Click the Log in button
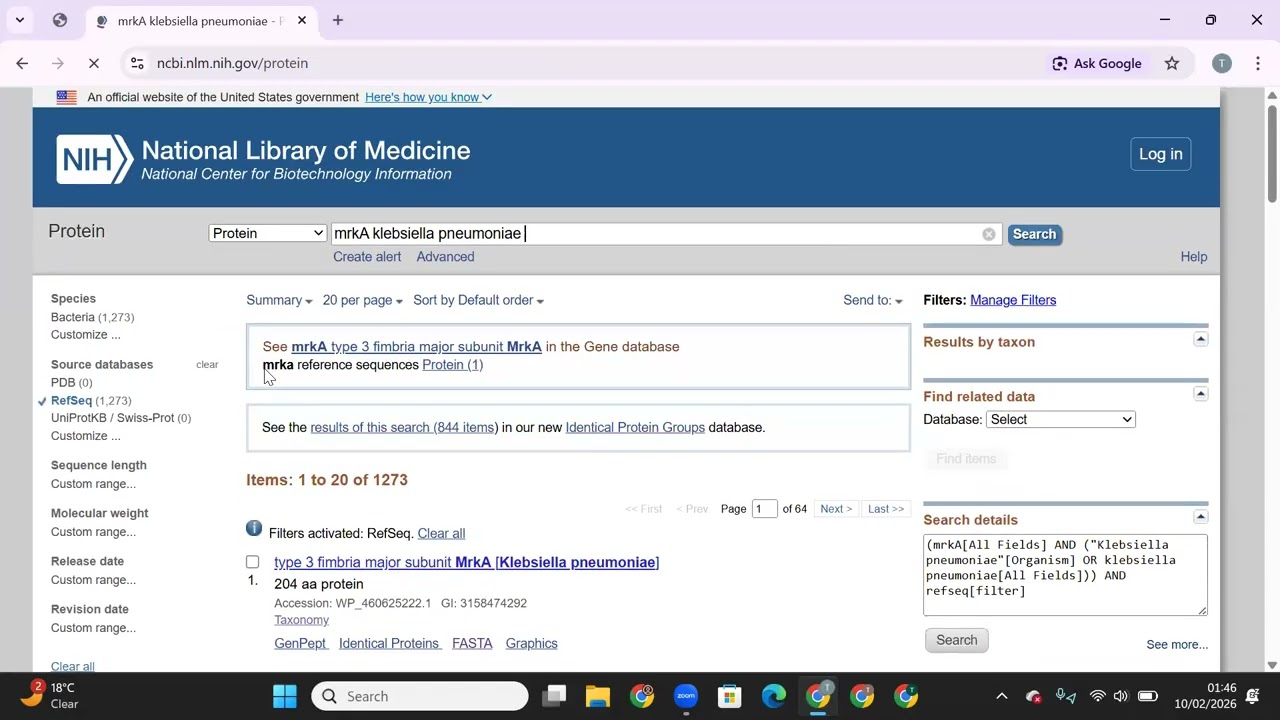The height and width of the screenshot is (720, 1280). tap(1160, 154)
